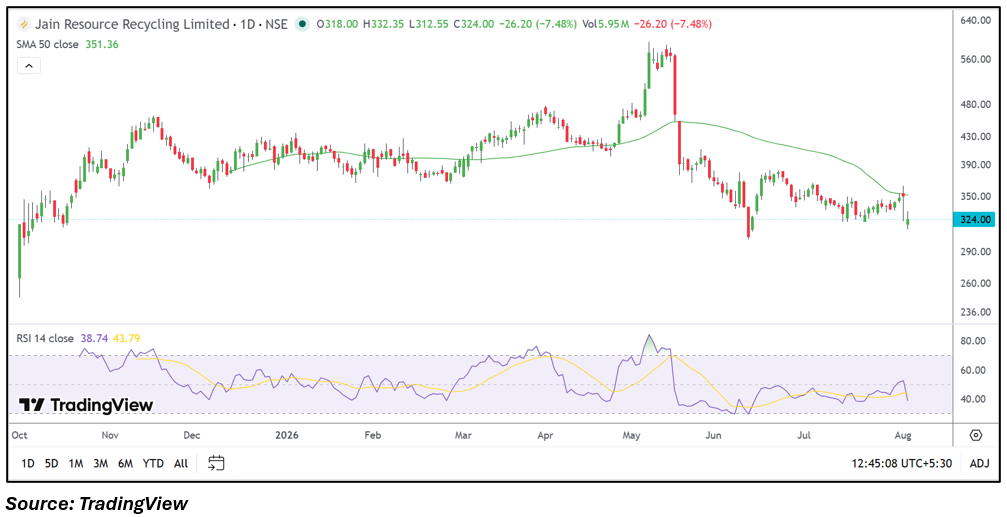The image size is (1007, 517).
Task: Select the RSI 14 close indicator legend
Action: pyautogui.click(x=46, y=338)
